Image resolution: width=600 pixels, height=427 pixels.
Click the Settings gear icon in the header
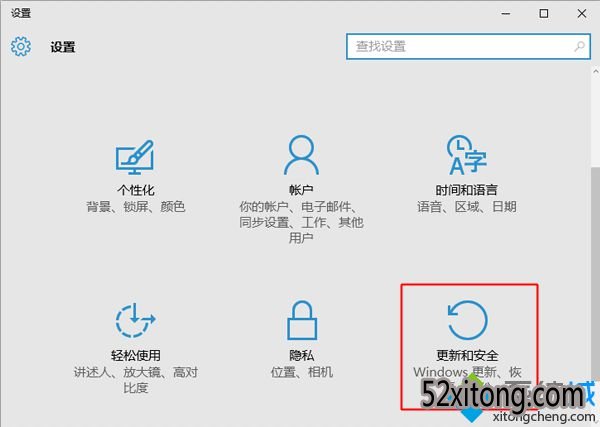click(21, 47)
